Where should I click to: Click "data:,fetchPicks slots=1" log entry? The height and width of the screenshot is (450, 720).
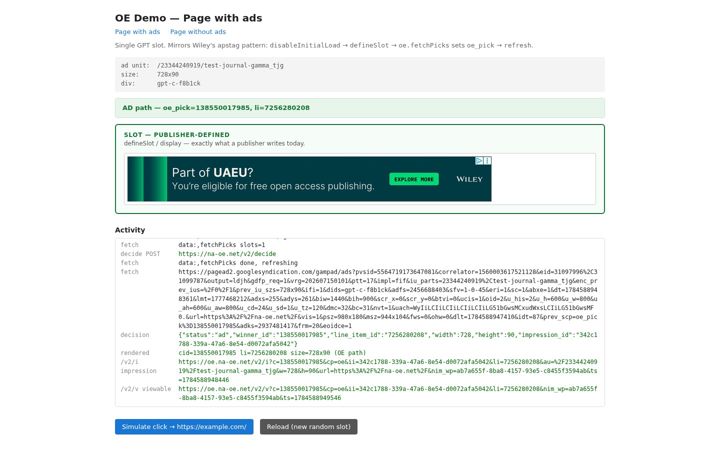click(x=222, y=245)
